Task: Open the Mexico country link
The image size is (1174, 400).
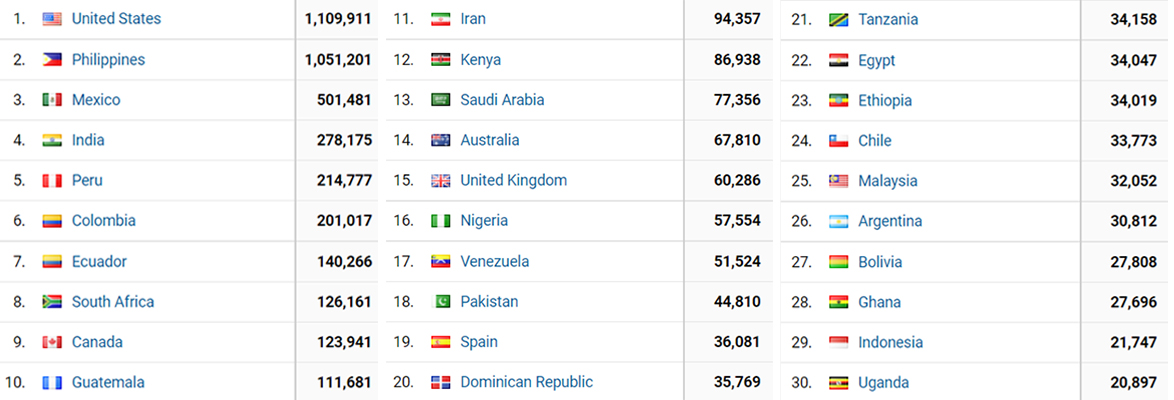Action: tap(96, 100)
